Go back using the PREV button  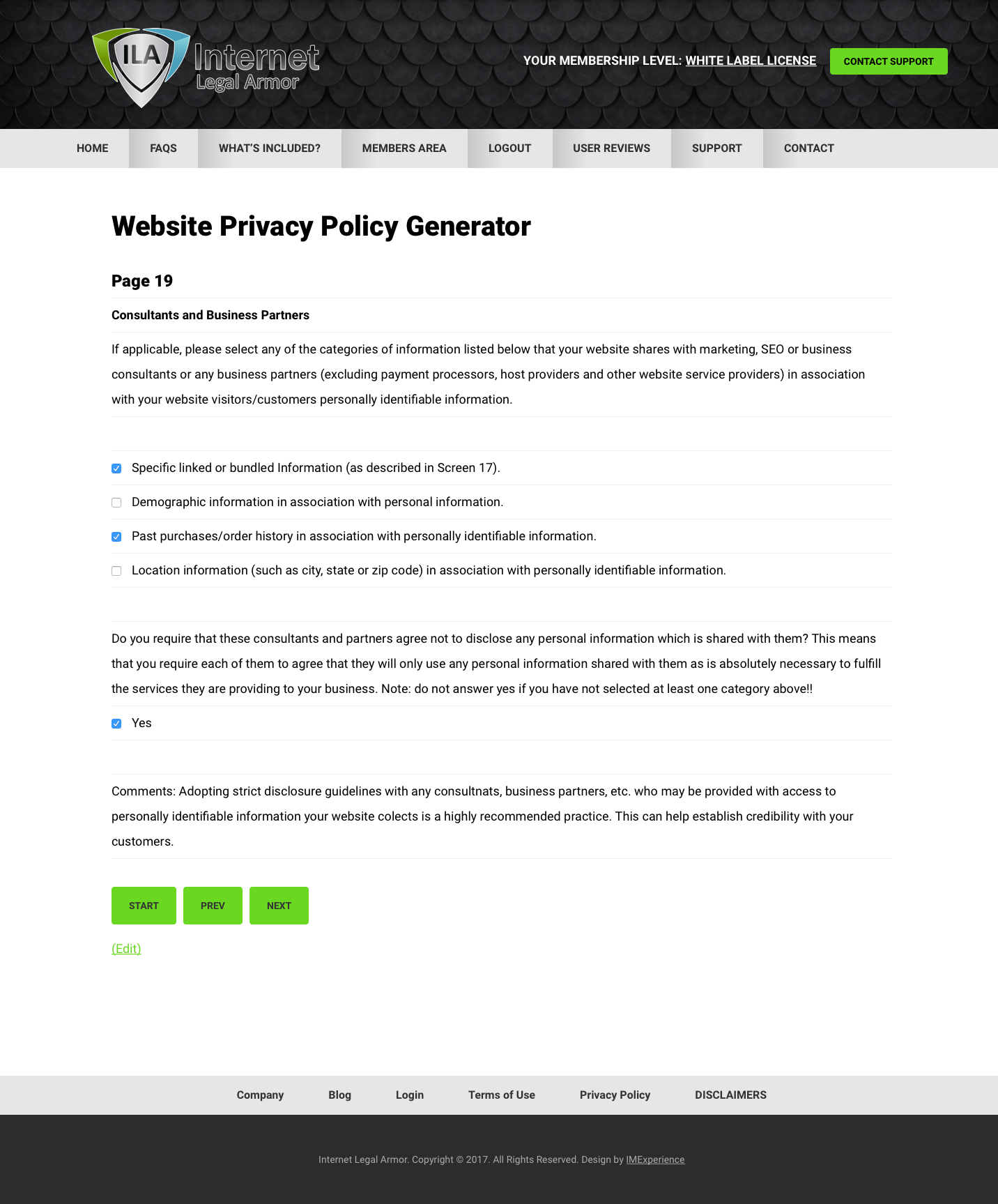213,905
